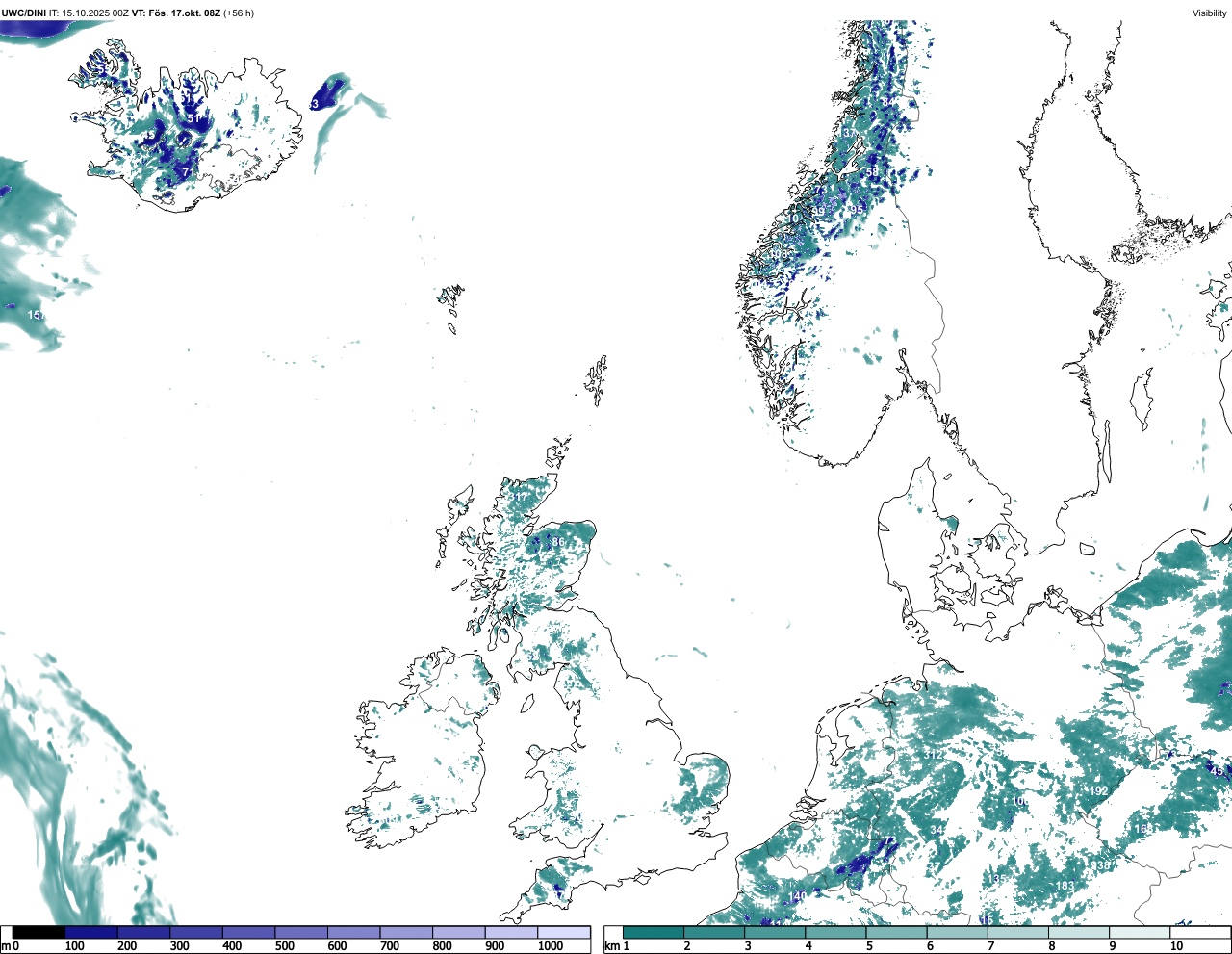
Task: Click the 3–4 km legend swatch
Action: coord(775,932)
